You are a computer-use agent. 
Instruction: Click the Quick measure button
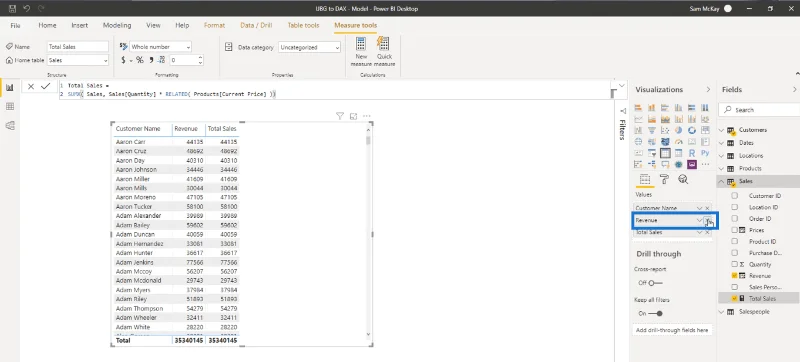pyautogui.click(x=384, y=52)
